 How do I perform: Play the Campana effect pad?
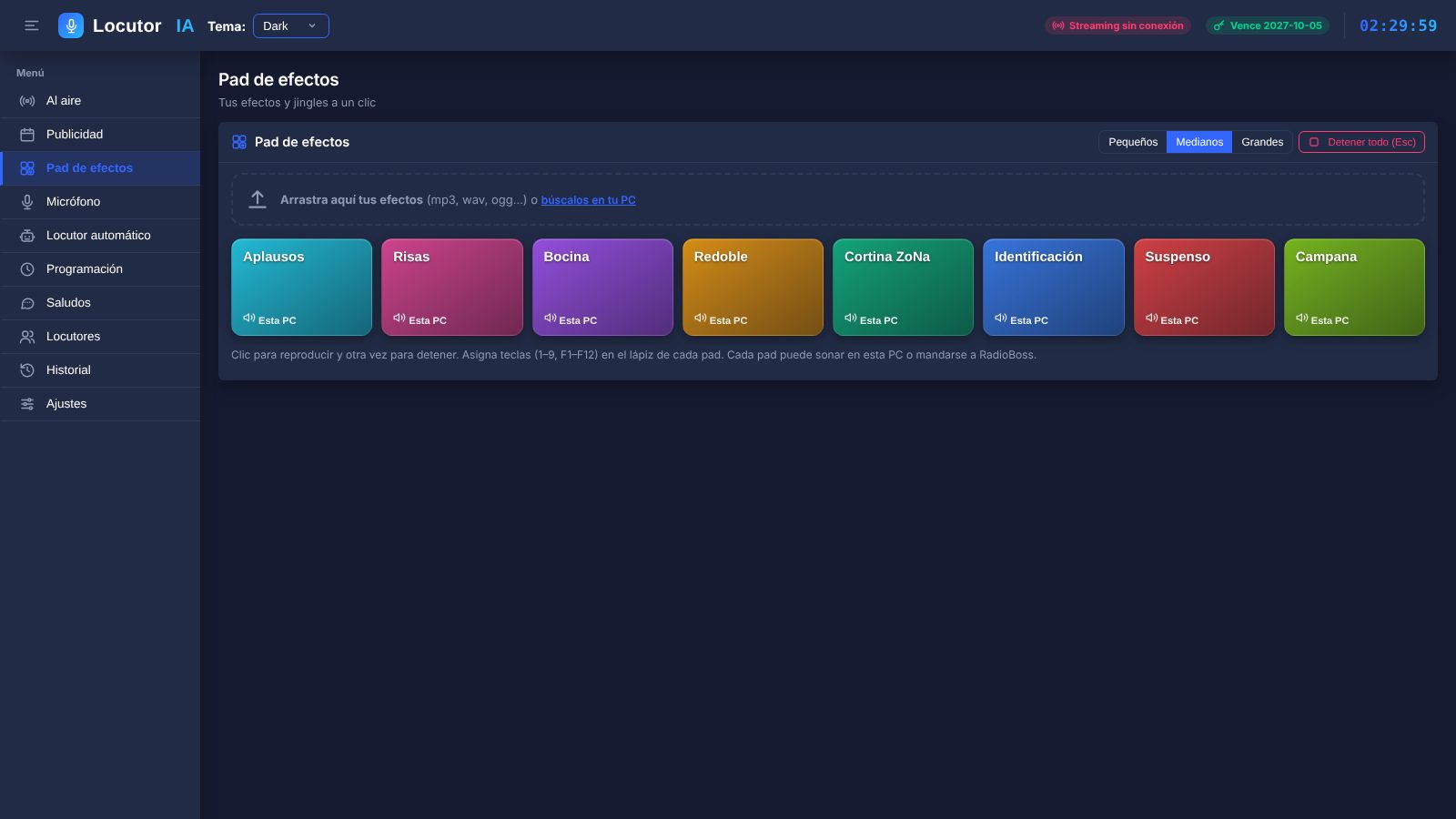pyautogui.click(x=1354, y=288)
